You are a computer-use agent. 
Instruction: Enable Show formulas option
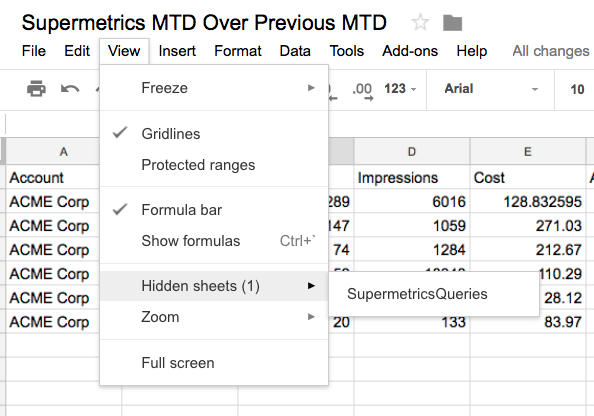coord(214,241)
